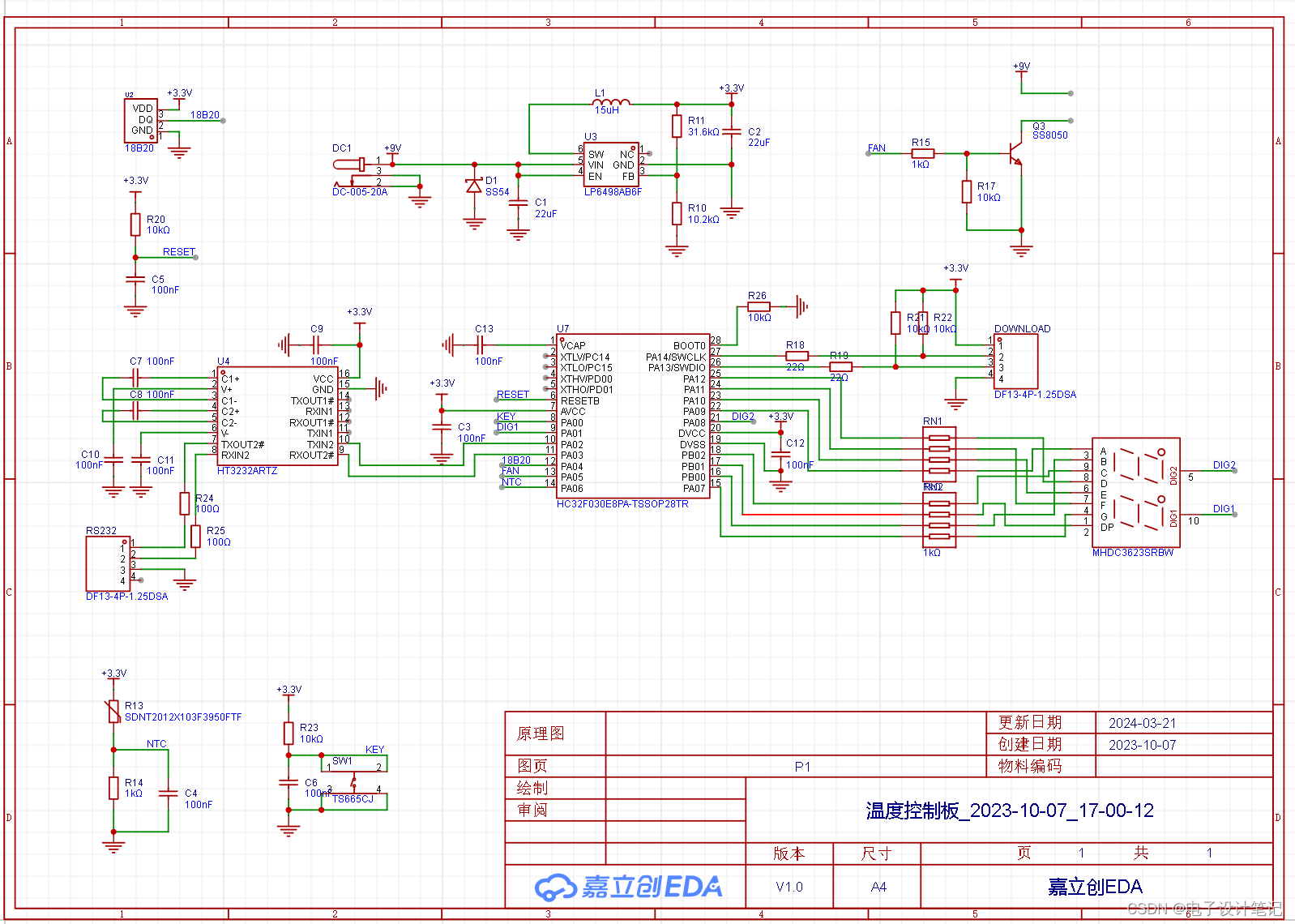Click the update date value 2024-03-21

(x=1142, y=723)
